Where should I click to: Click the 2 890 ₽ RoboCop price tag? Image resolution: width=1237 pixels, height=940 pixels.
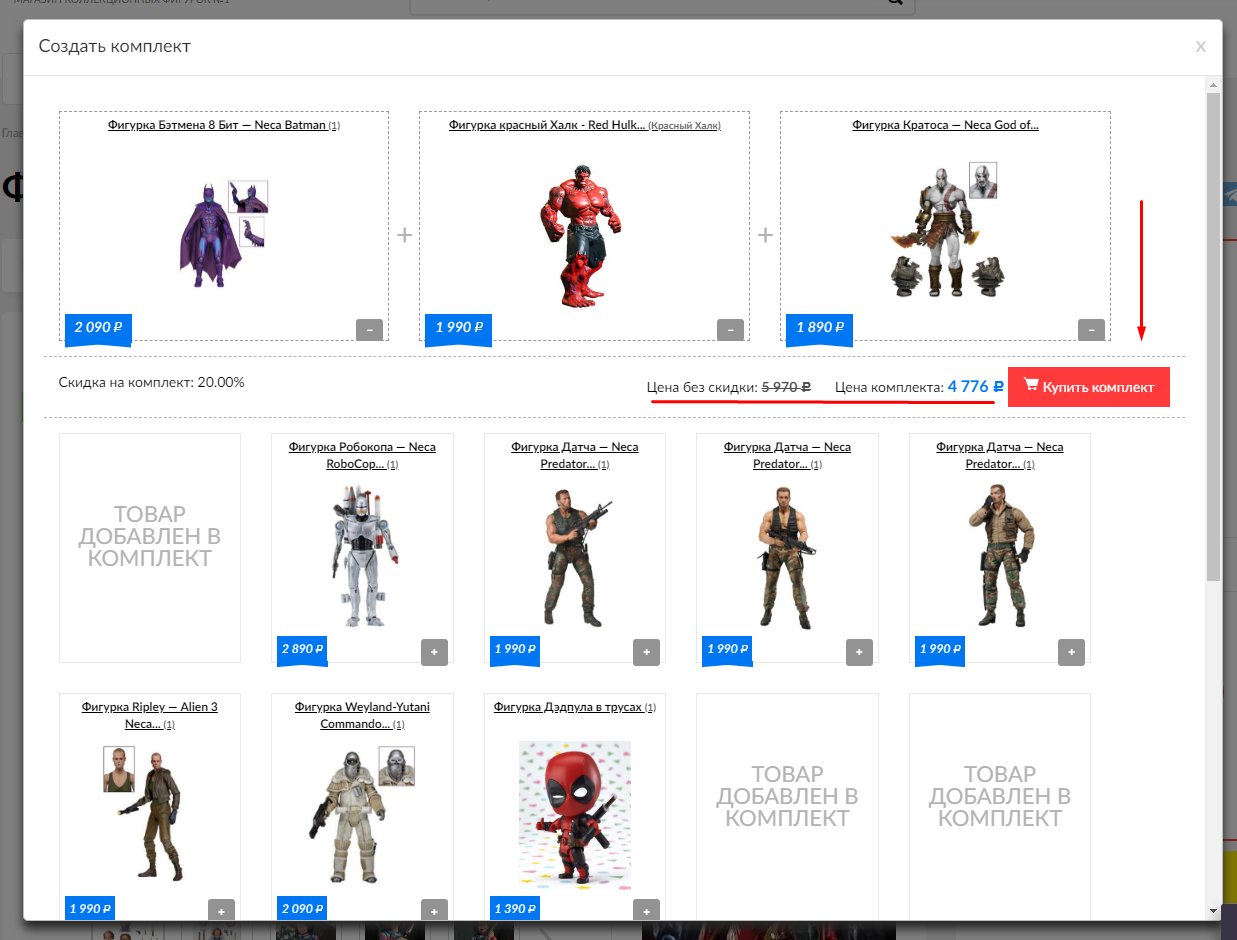tap(301, 649)
